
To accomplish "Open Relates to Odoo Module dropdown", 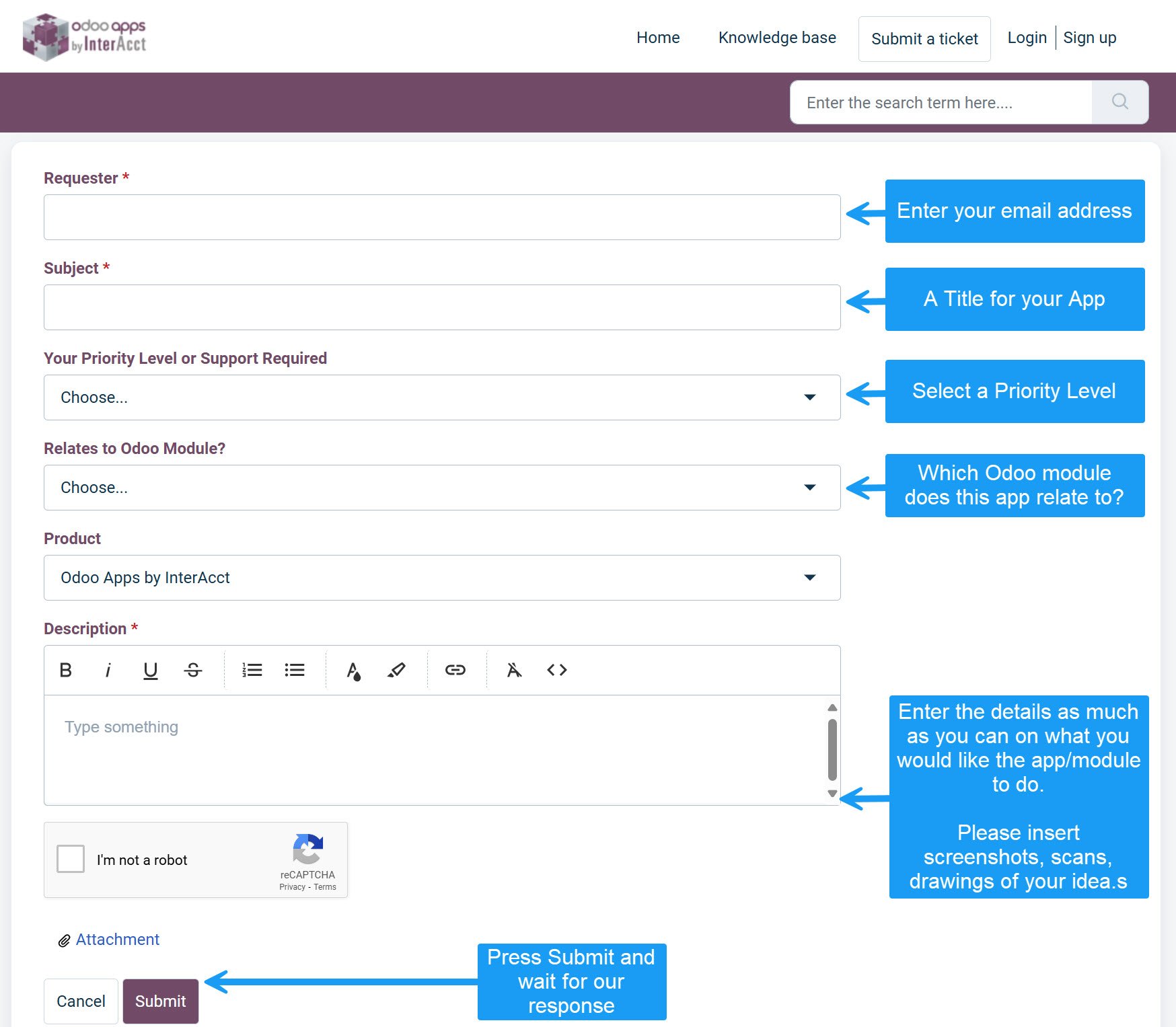I will click(442, 488).
